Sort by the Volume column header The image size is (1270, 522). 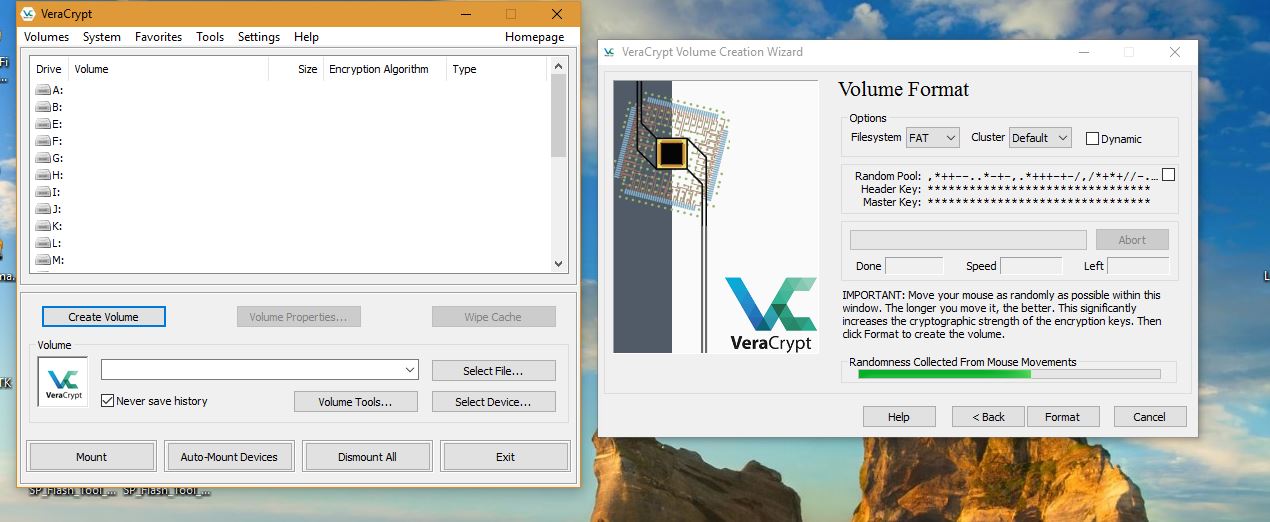(x=169, y=69)
